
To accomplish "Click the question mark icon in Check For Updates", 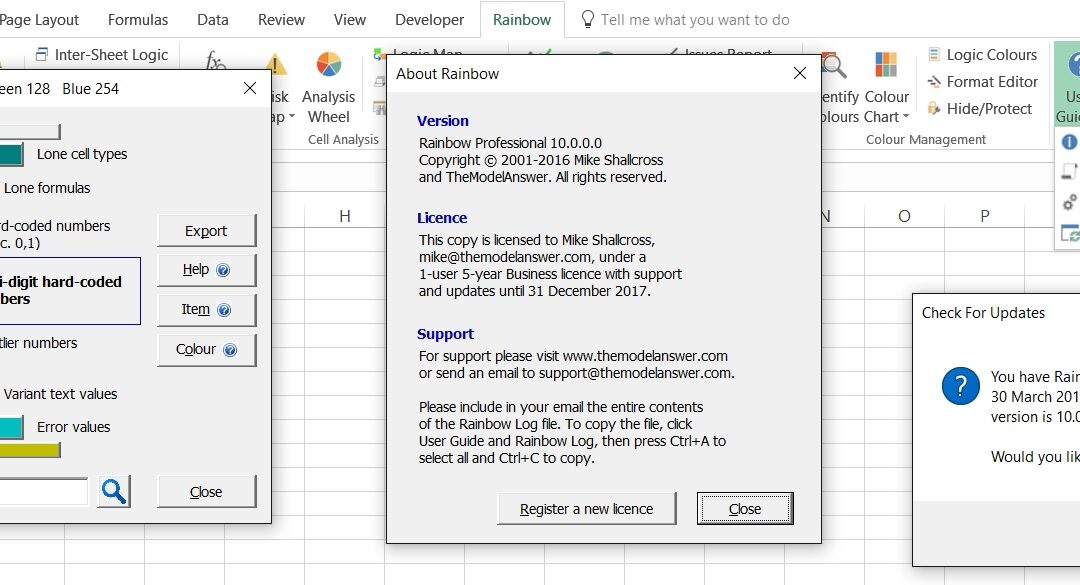I will click(960, 386).
